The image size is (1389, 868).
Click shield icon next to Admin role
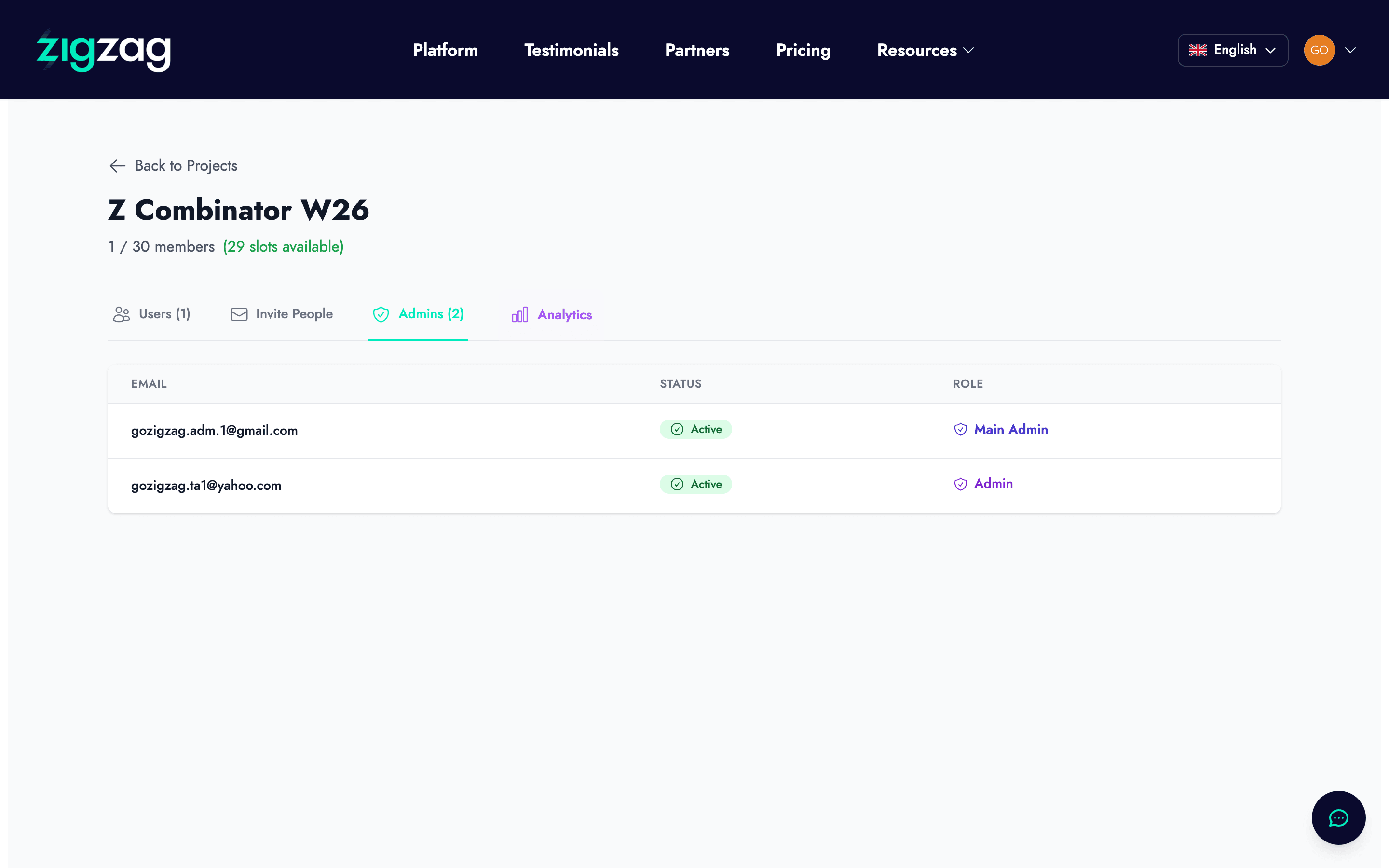pos(960,484)
